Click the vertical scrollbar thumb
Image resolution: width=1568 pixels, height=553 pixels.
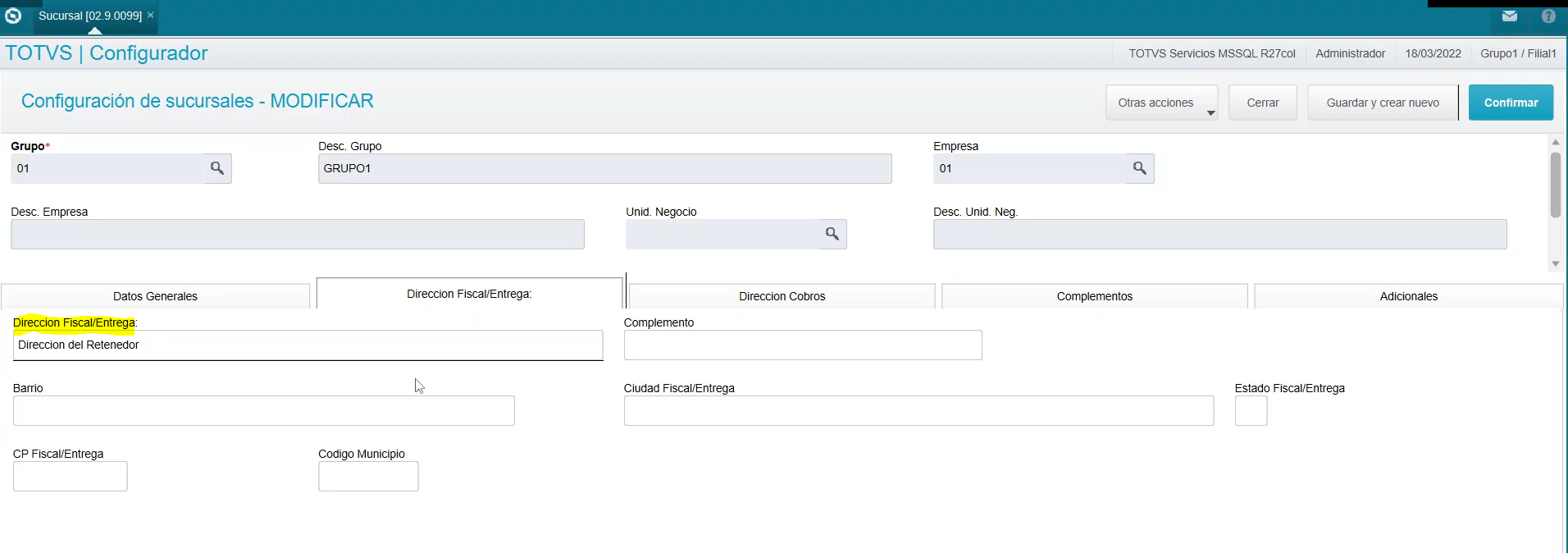(1555, 185)
